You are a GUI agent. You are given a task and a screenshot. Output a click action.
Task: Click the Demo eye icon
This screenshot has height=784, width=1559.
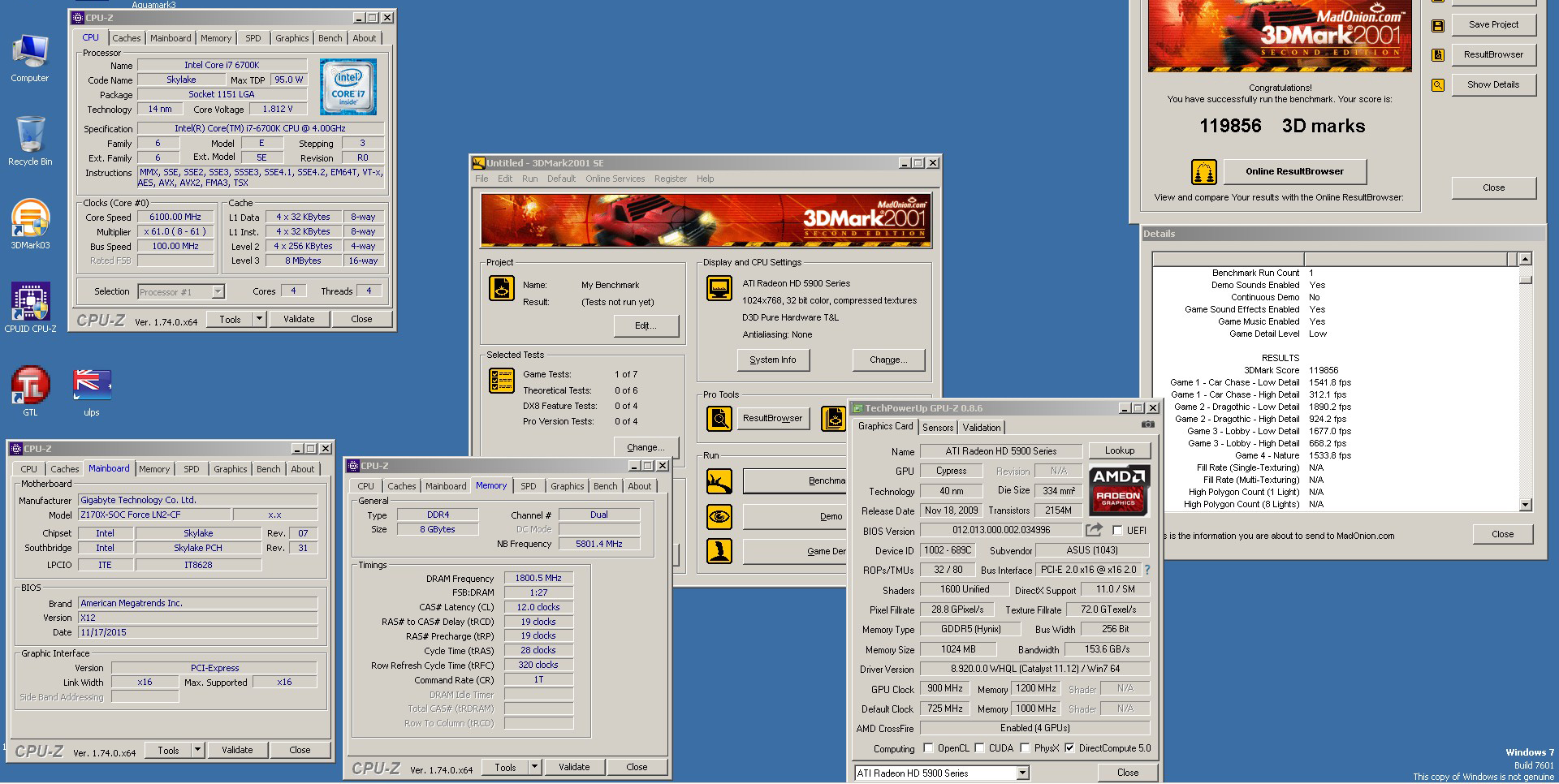719,516
